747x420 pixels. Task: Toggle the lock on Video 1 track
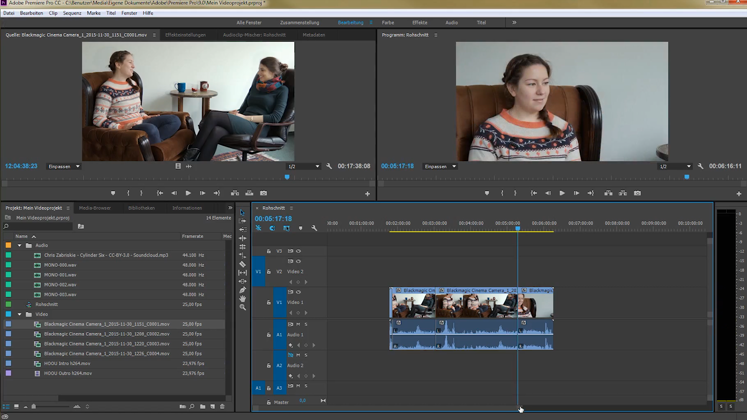tap(267, 302)
